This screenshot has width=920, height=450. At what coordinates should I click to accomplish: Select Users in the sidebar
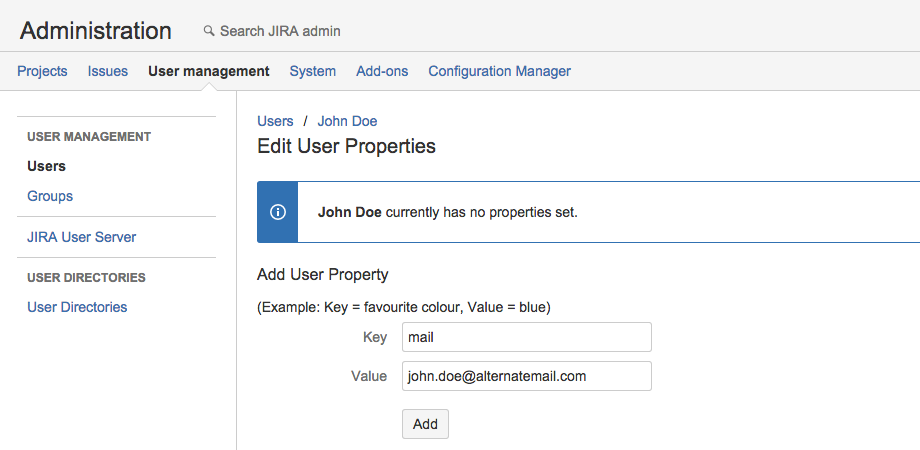click(x=46, y=166)
